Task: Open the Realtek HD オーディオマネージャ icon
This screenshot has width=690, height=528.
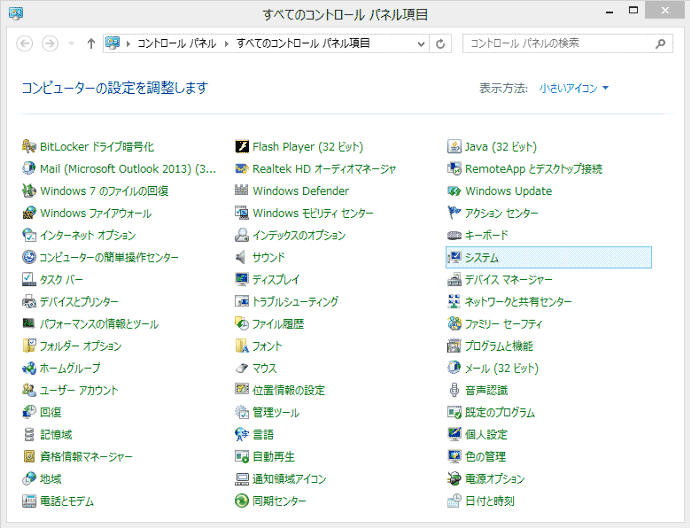Action: pyautogui.click(x=242, y=169)
